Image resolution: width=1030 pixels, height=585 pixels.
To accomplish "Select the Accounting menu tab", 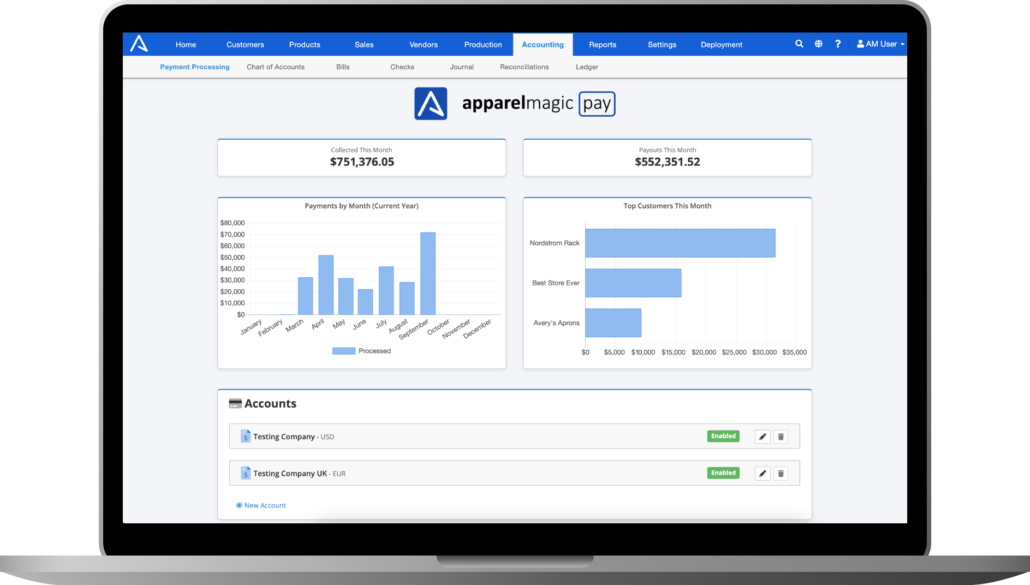I will click(543, 45).
